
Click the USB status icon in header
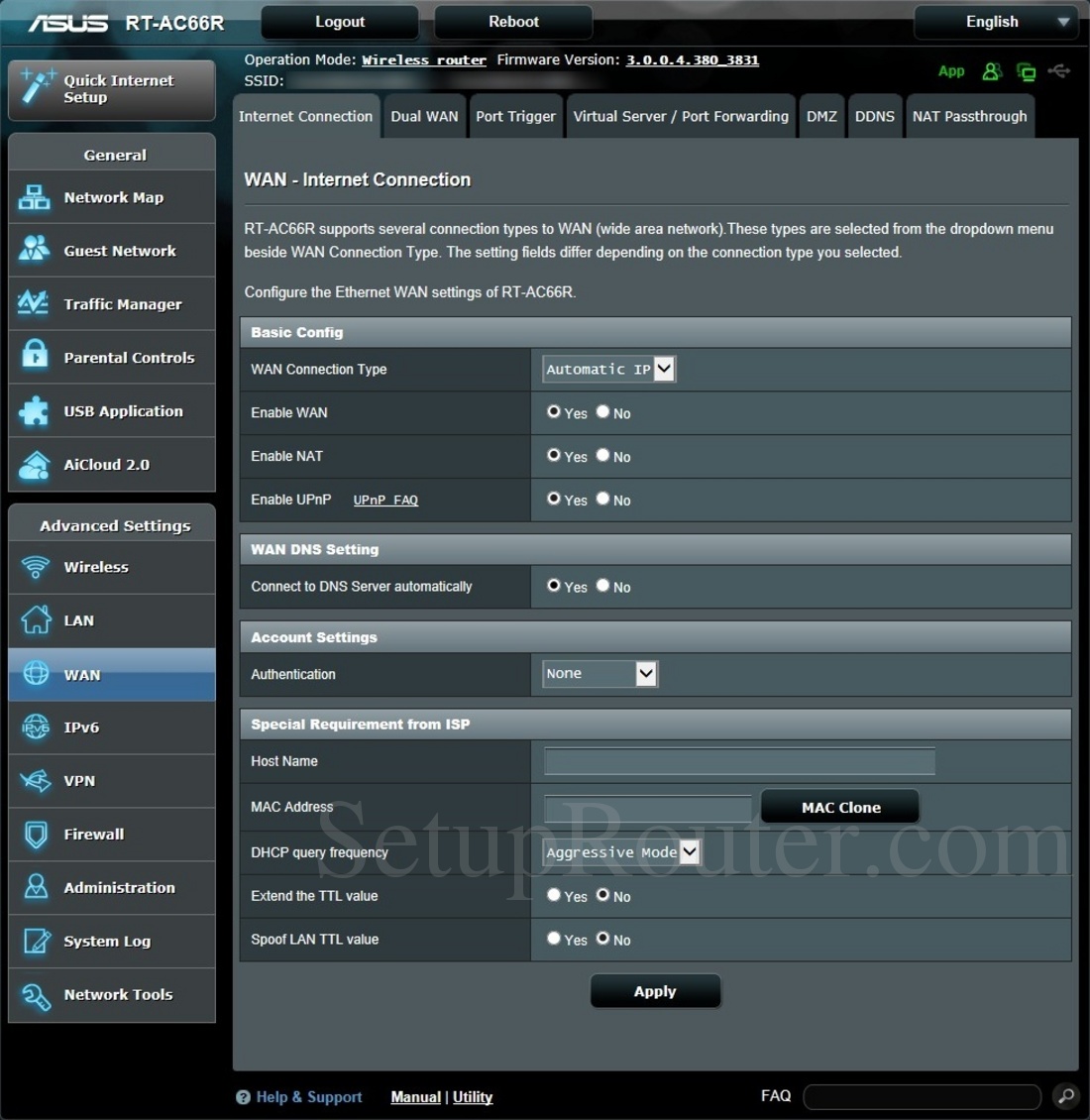coord(1058,70)
